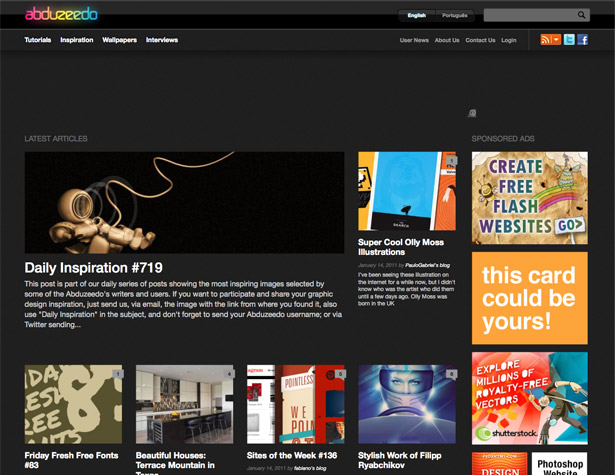Screen dimensions: 615x475
Task: Open Beautiful Houses kitchen thumbnail
Action: (184, 404)
